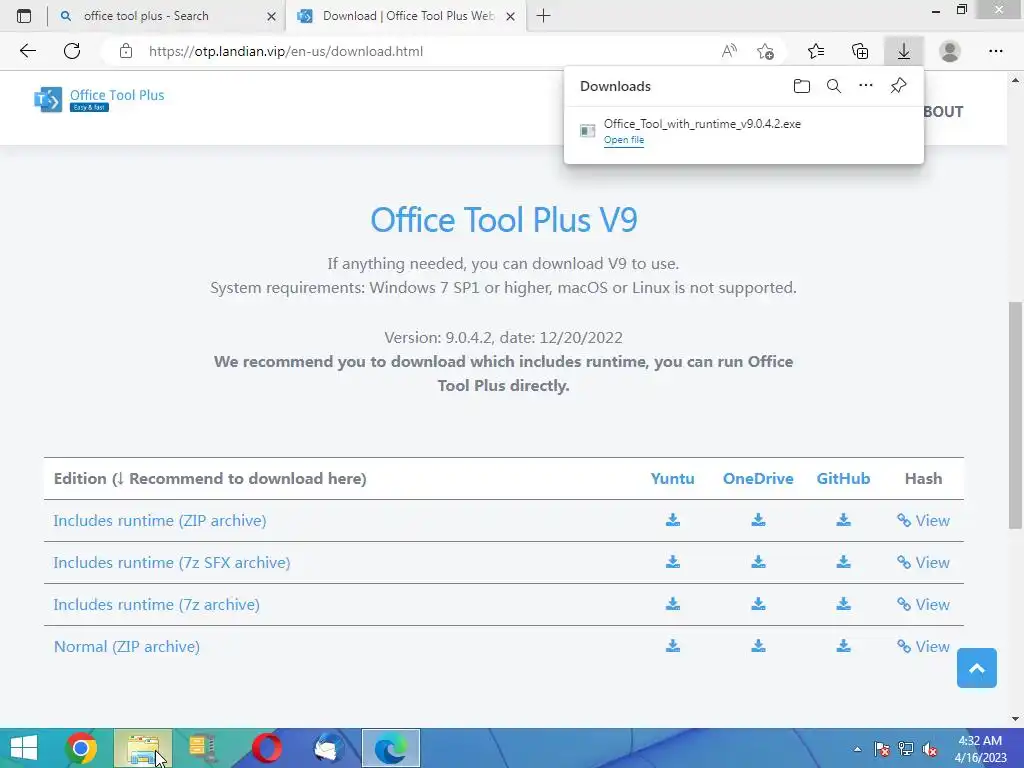
Task: Show hidden system tray icons
Action: pyautogui.click(x=857, y=749)
